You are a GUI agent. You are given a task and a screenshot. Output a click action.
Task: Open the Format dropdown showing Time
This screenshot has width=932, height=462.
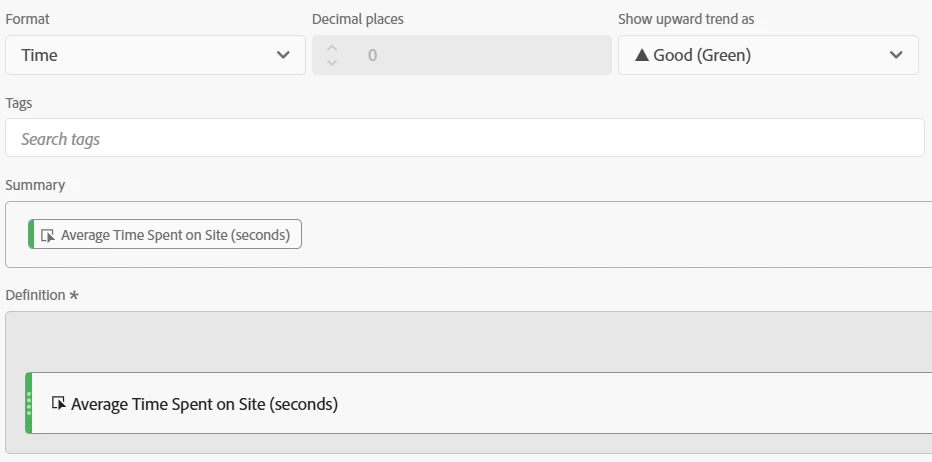[x=155, y=55]
